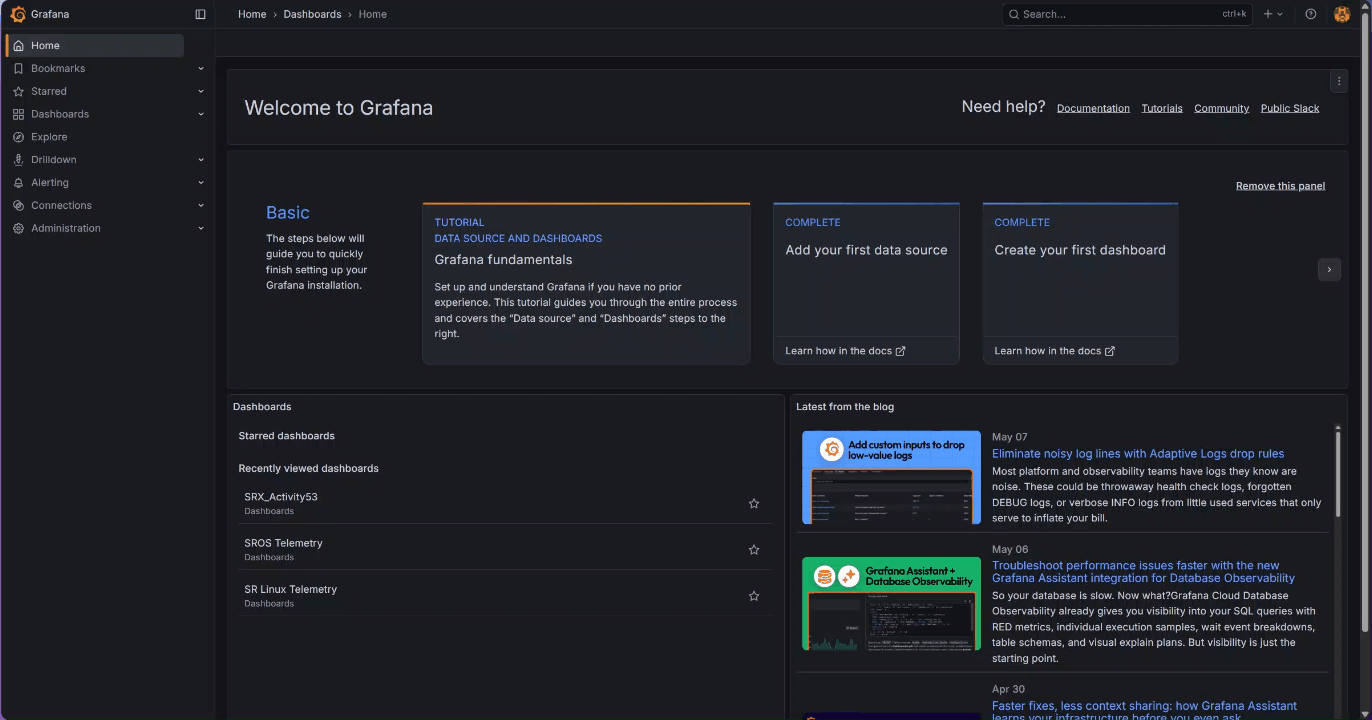This screenshot has height=720, width=1372.
Task: Open the Public Slack link
Action: (1290, 108)
